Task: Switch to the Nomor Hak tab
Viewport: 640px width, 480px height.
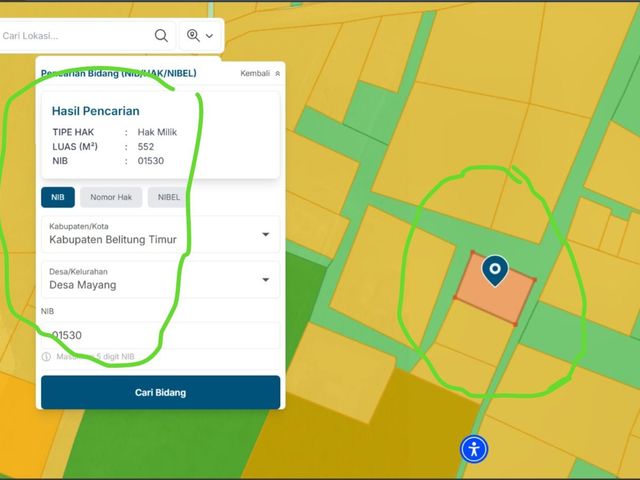Action: coord(111,197)
